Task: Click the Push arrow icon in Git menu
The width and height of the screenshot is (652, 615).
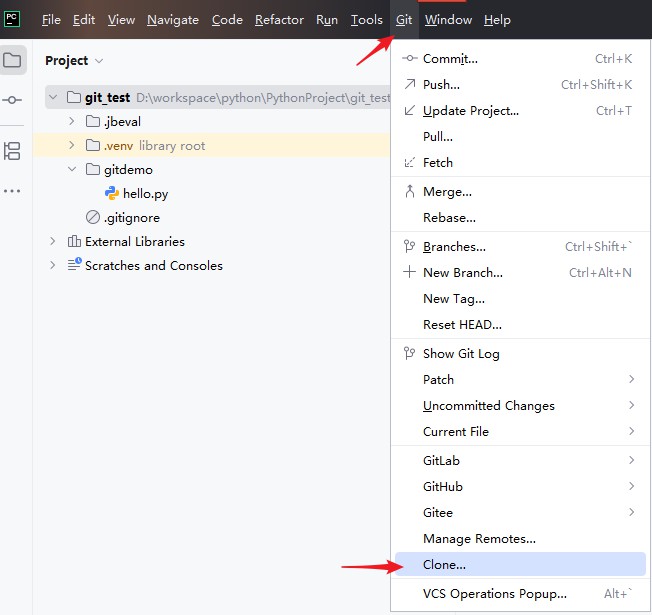Action: tap(410, 84)
